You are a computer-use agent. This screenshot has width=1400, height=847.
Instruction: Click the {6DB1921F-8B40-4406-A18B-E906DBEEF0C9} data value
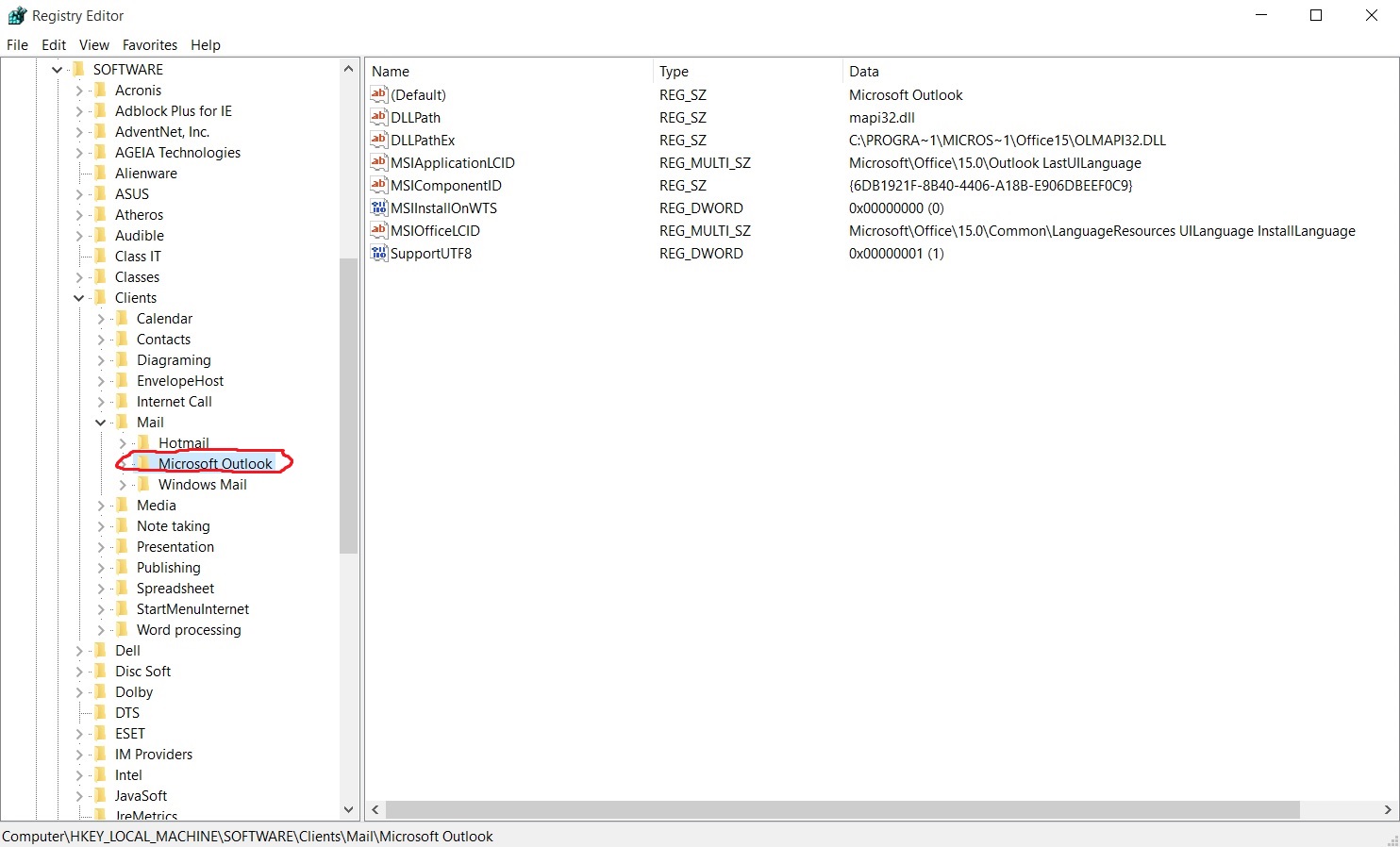(991, 185)
